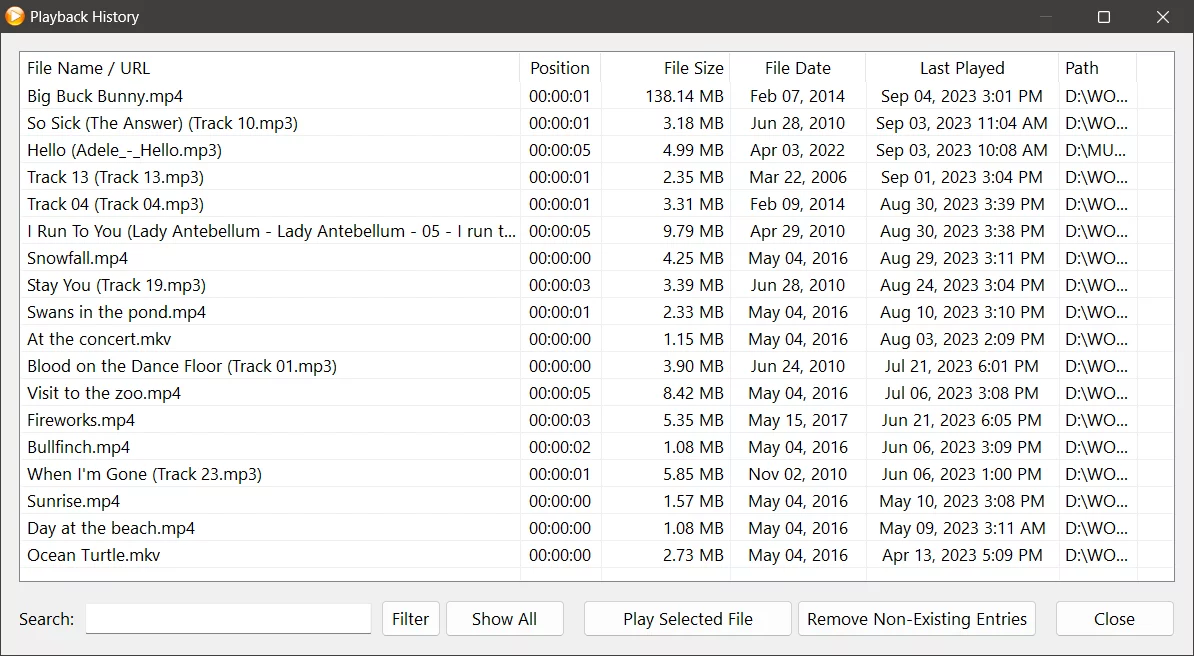Click Mar 22, 2006 file date cell
1194x656 pixels.
point(797,177)
